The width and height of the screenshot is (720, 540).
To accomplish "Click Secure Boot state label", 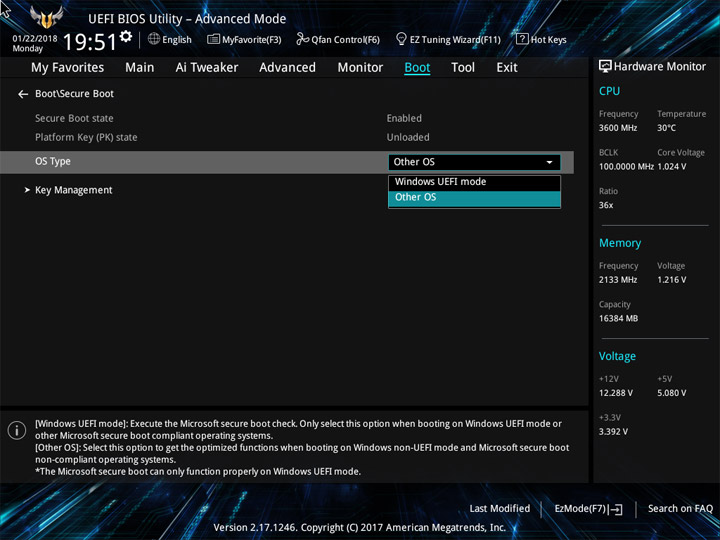I will tap(74, 118).
